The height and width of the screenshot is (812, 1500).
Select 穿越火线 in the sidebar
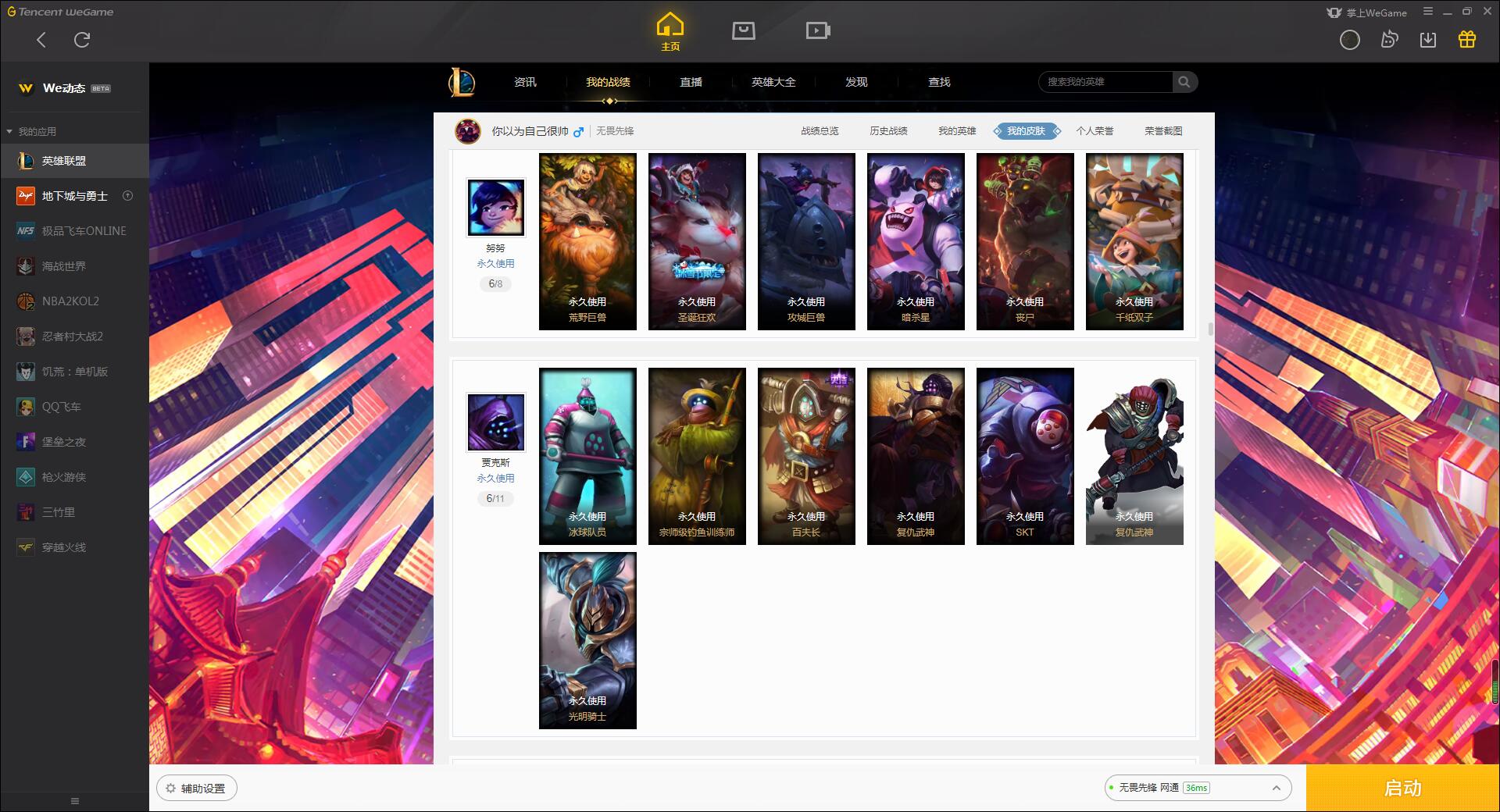[74, 547]
